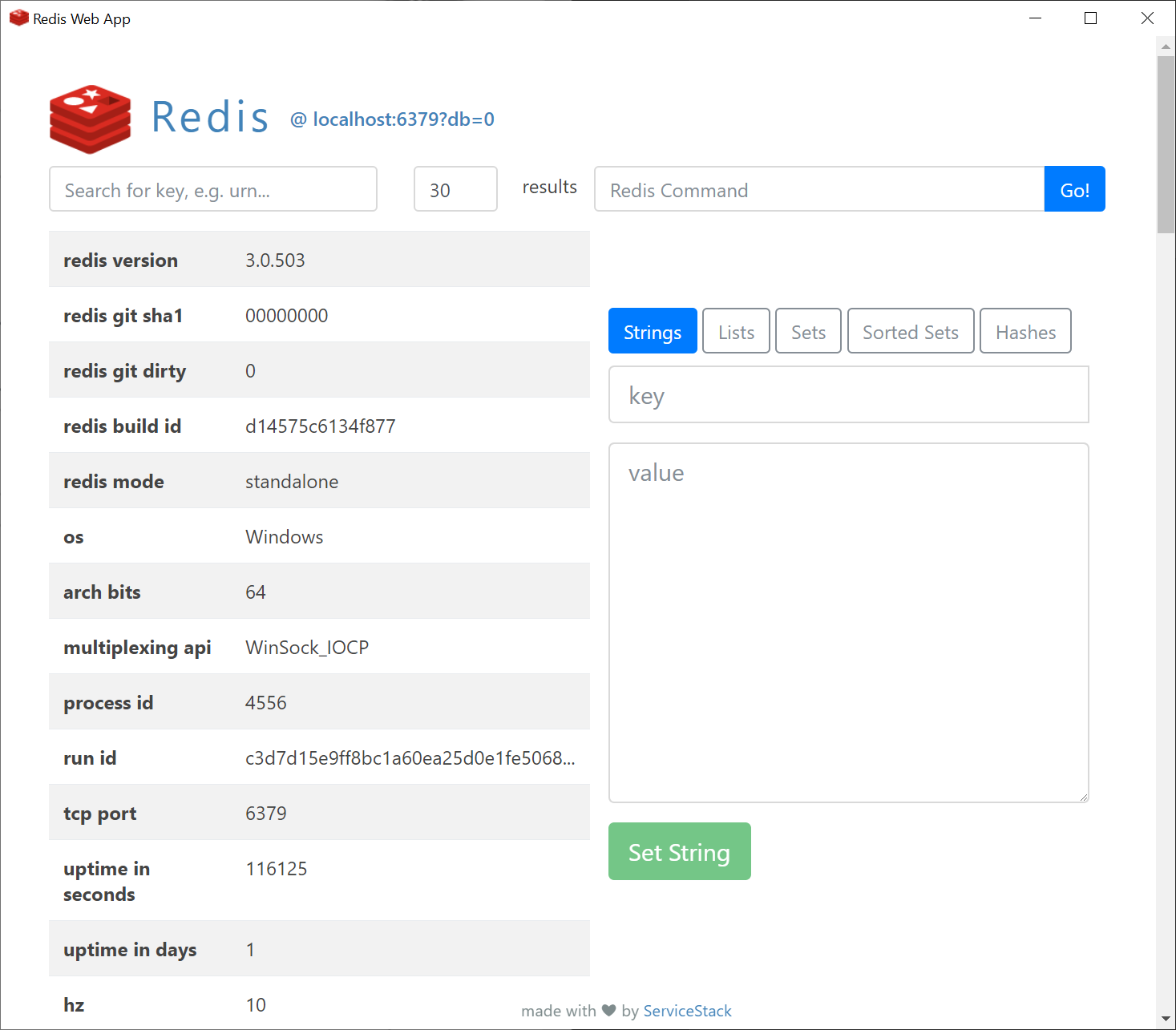Click the heart icon in the footer
1176x1030 pixels.
pyautogui.click(x=609, y=1010)
